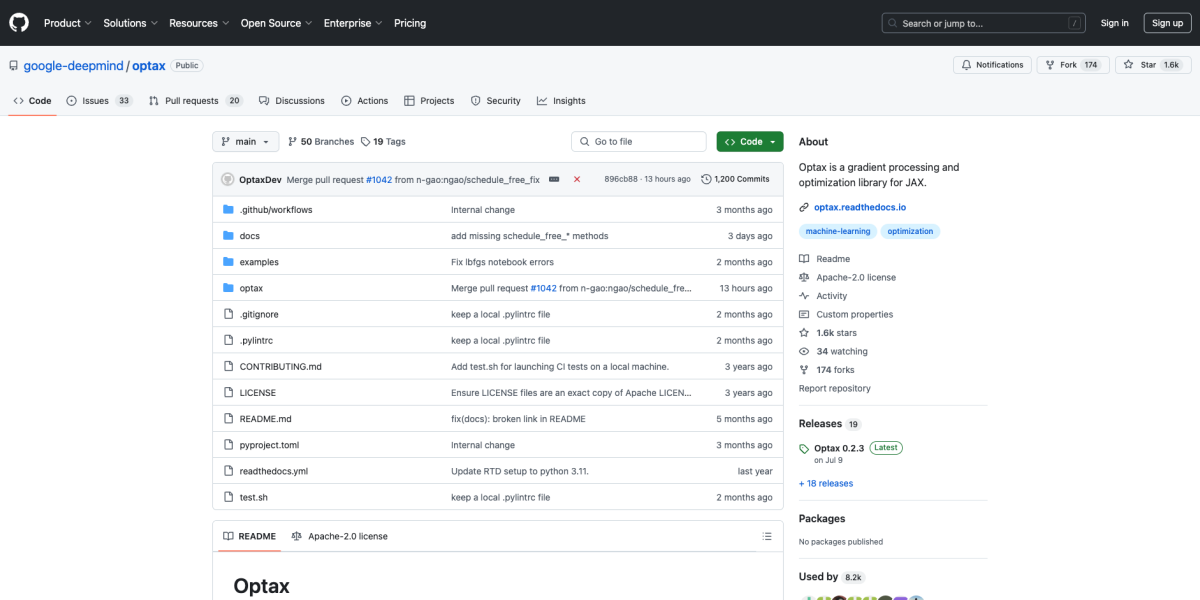Switch to the Issues tab
Viewport: 1200px width, 600px height.
99,101
